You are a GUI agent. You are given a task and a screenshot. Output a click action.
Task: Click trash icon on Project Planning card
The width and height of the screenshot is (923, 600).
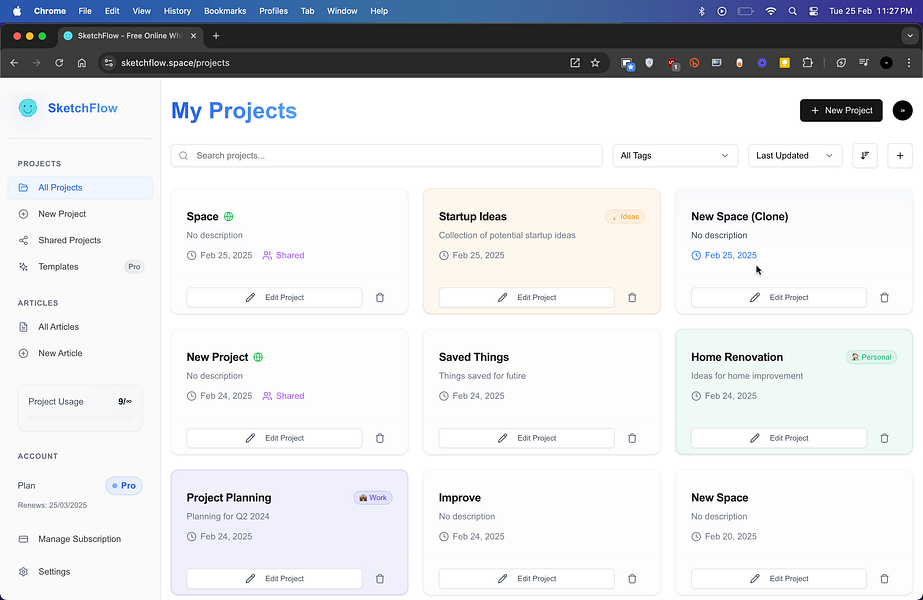(x=380, y=579)
